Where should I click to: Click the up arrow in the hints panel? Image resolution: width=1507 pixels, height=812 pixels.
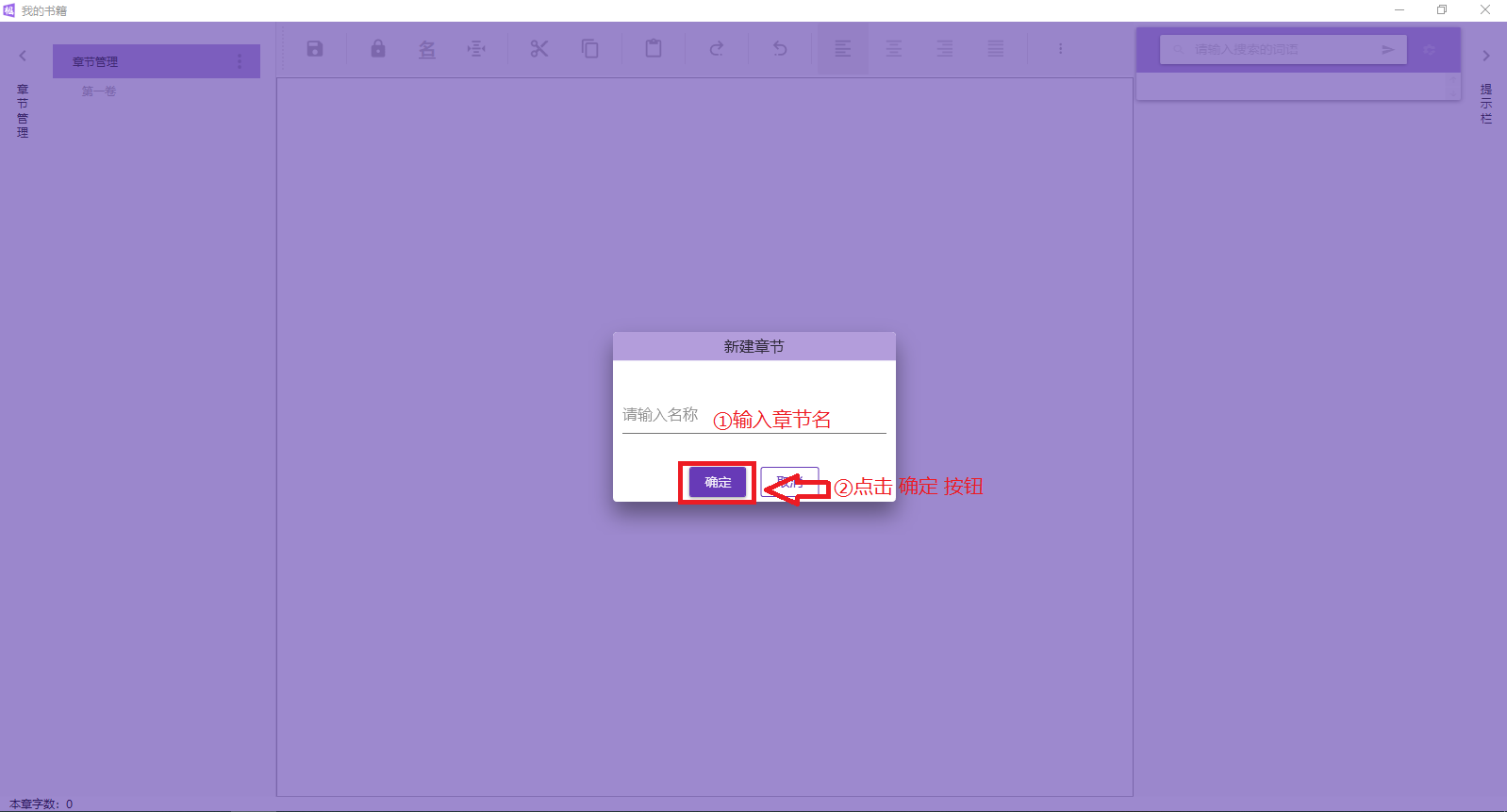1452,79
